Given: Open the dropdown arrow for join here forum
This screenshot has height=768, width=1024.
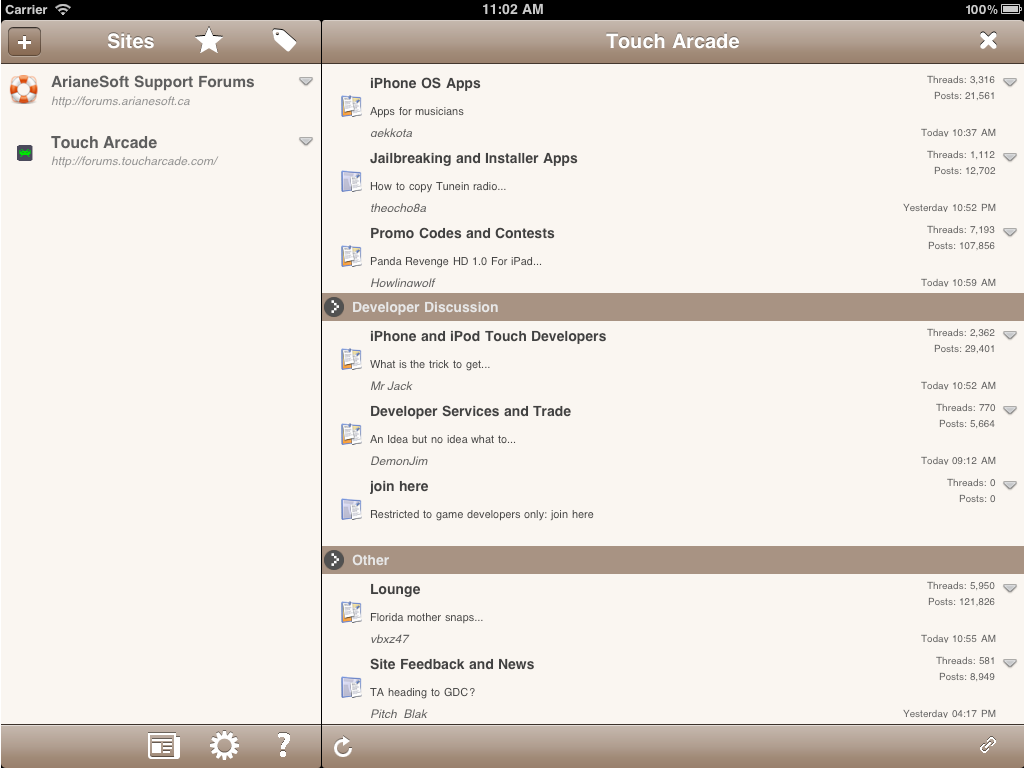Looking at the screenshot, I should click(x=1010, y=485).
